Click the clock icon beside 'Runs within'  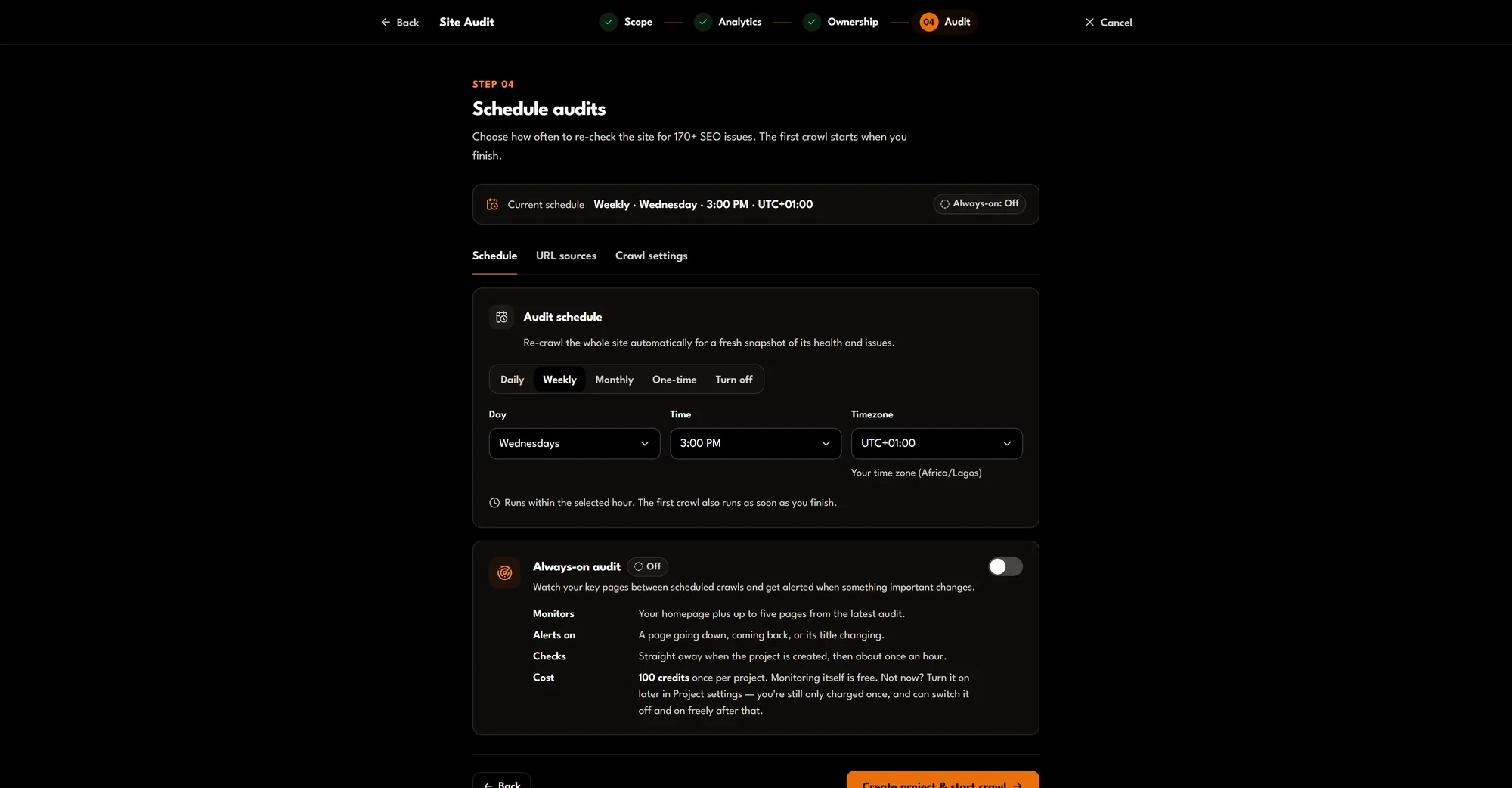pos(494,503)
